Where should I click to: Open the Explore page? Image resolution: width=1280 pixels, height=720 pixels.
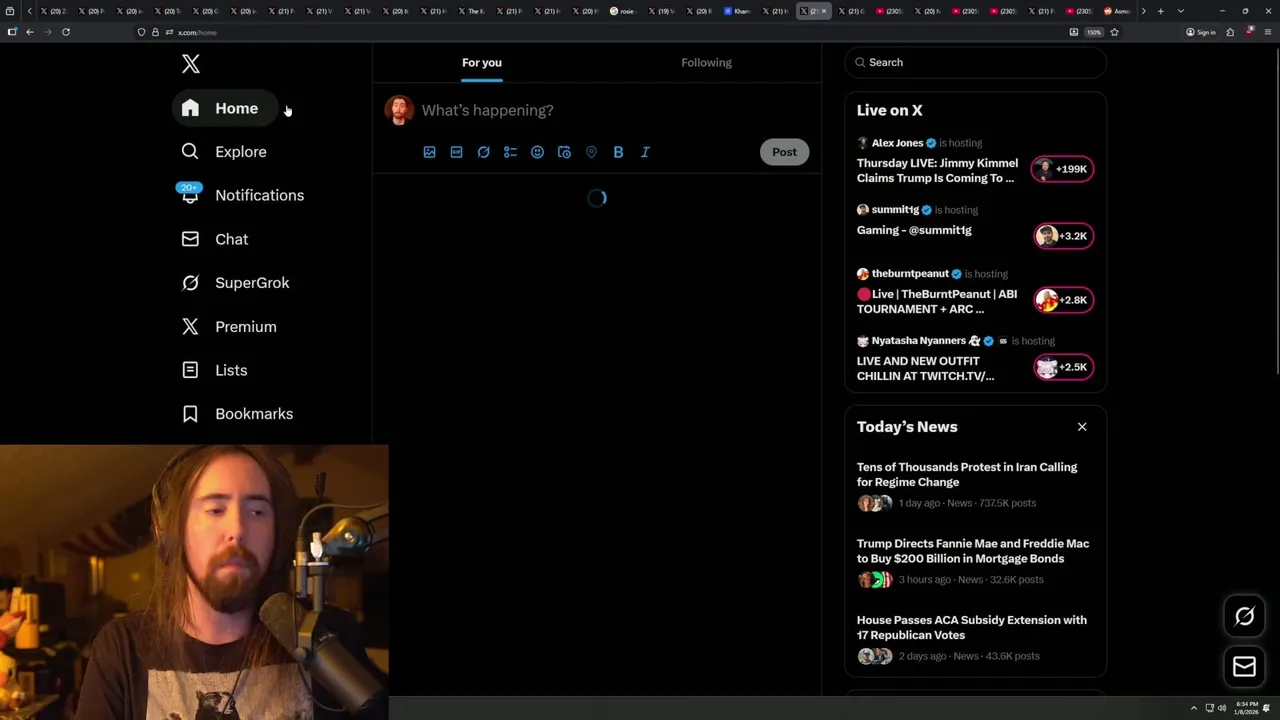coord(224,152)
